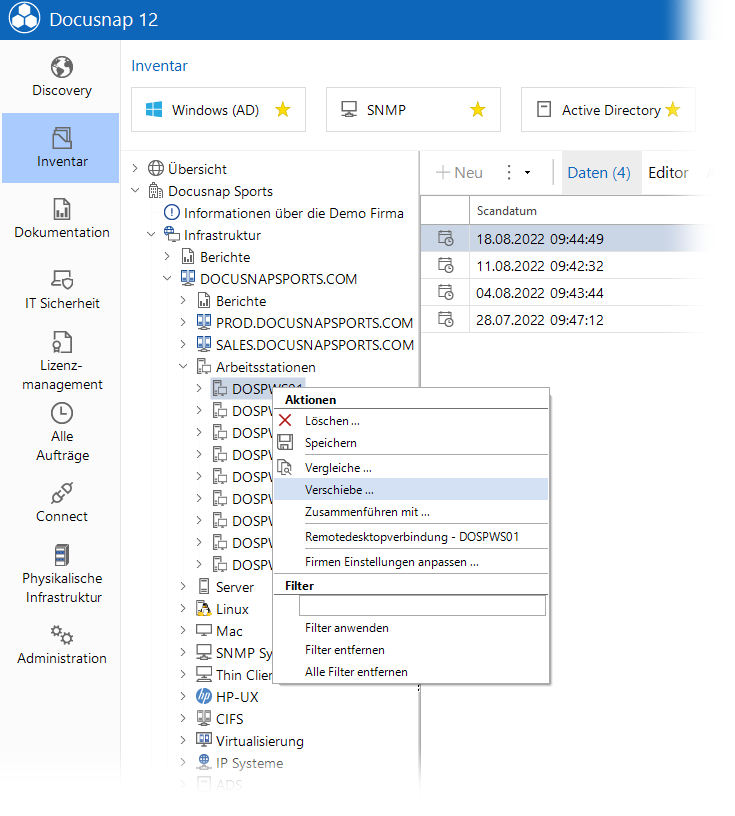This screenshot has width=735, height=816.
Task: Toggle favorite star on SNMP tile
Action: (x=477, y=109)
